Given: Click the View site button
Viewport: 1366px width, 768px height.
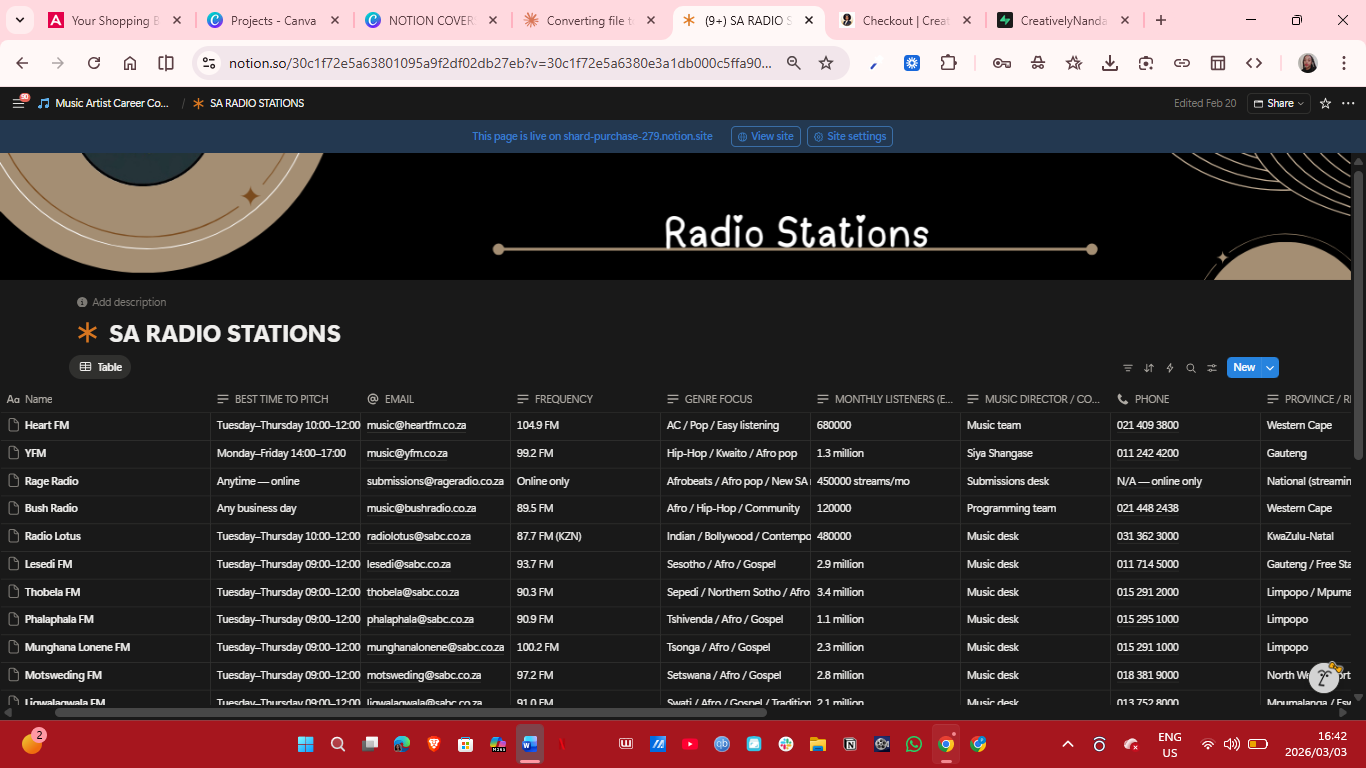Looking at the screenshot, I should coord(765,136).
